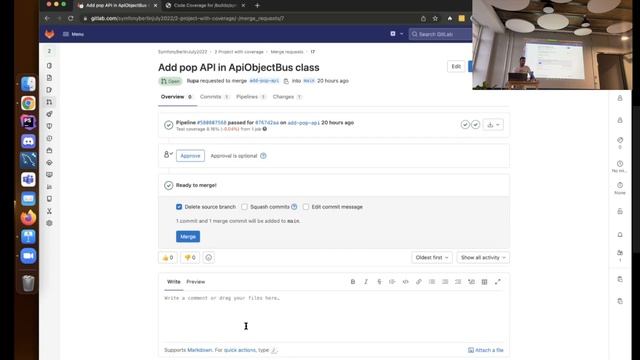Viewport: 640px width, 360px height.
Task: Insert code from comment toolbar
Action: [x=405, y=282]
